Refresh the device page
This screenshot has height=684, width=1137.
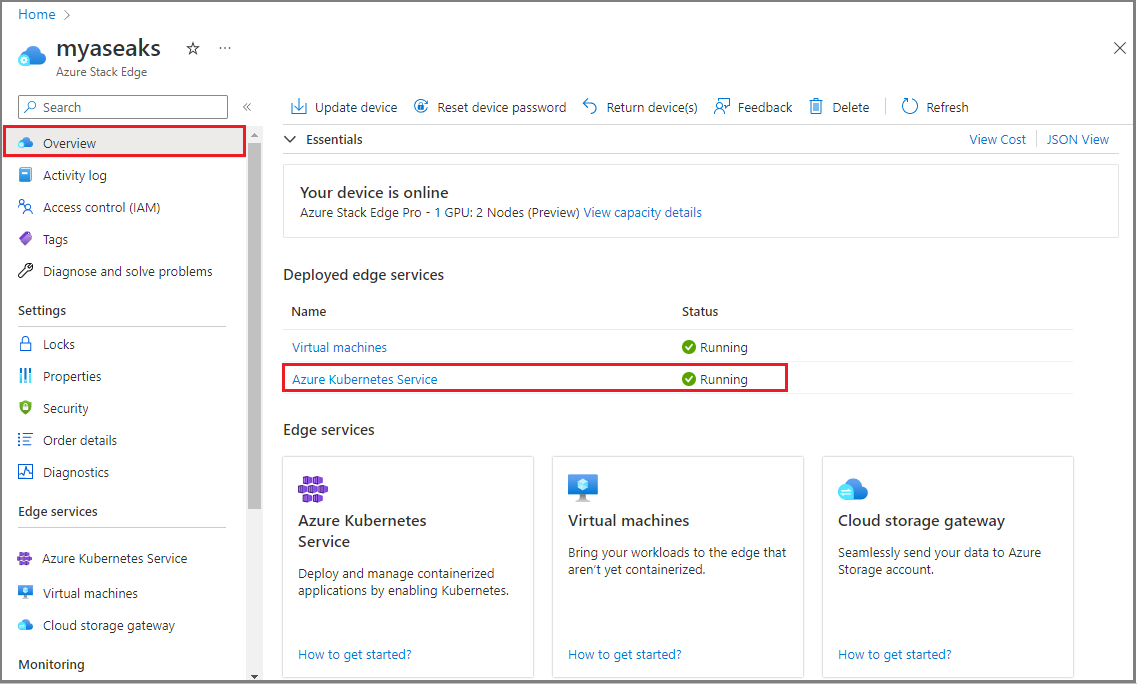coord(908,106)
